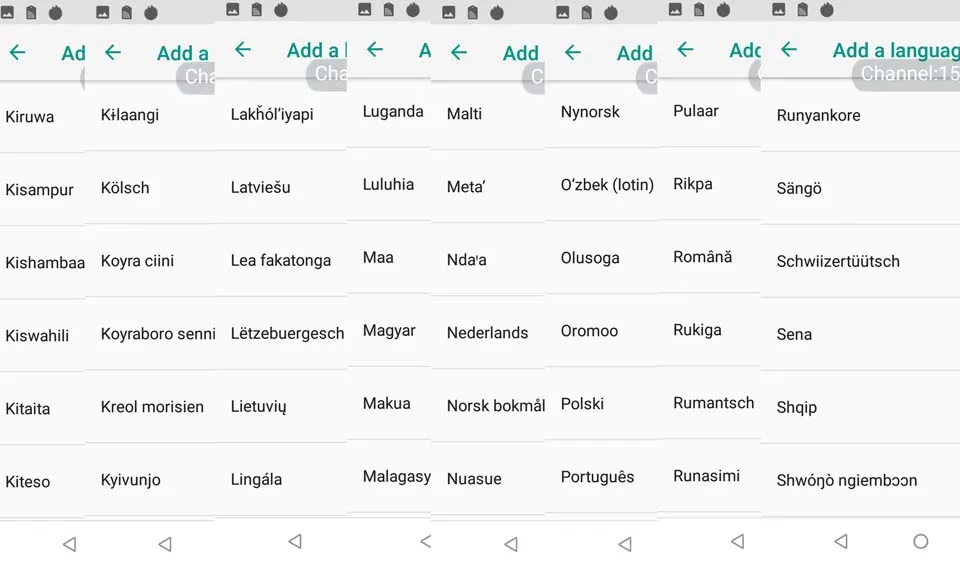
Task: Tap the navigation back triangle below Shwóŋò ngiembɔɔn
Action: click(841, 541)
